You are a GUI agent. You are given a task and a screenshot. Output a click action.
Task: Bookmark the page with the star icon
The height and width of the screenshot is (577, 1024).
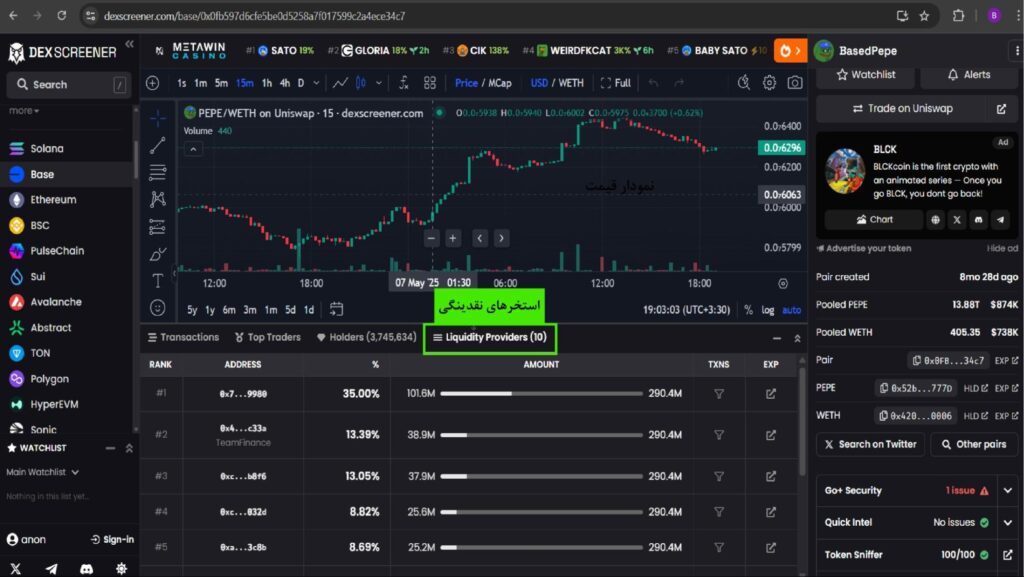[x=924, y=16]
